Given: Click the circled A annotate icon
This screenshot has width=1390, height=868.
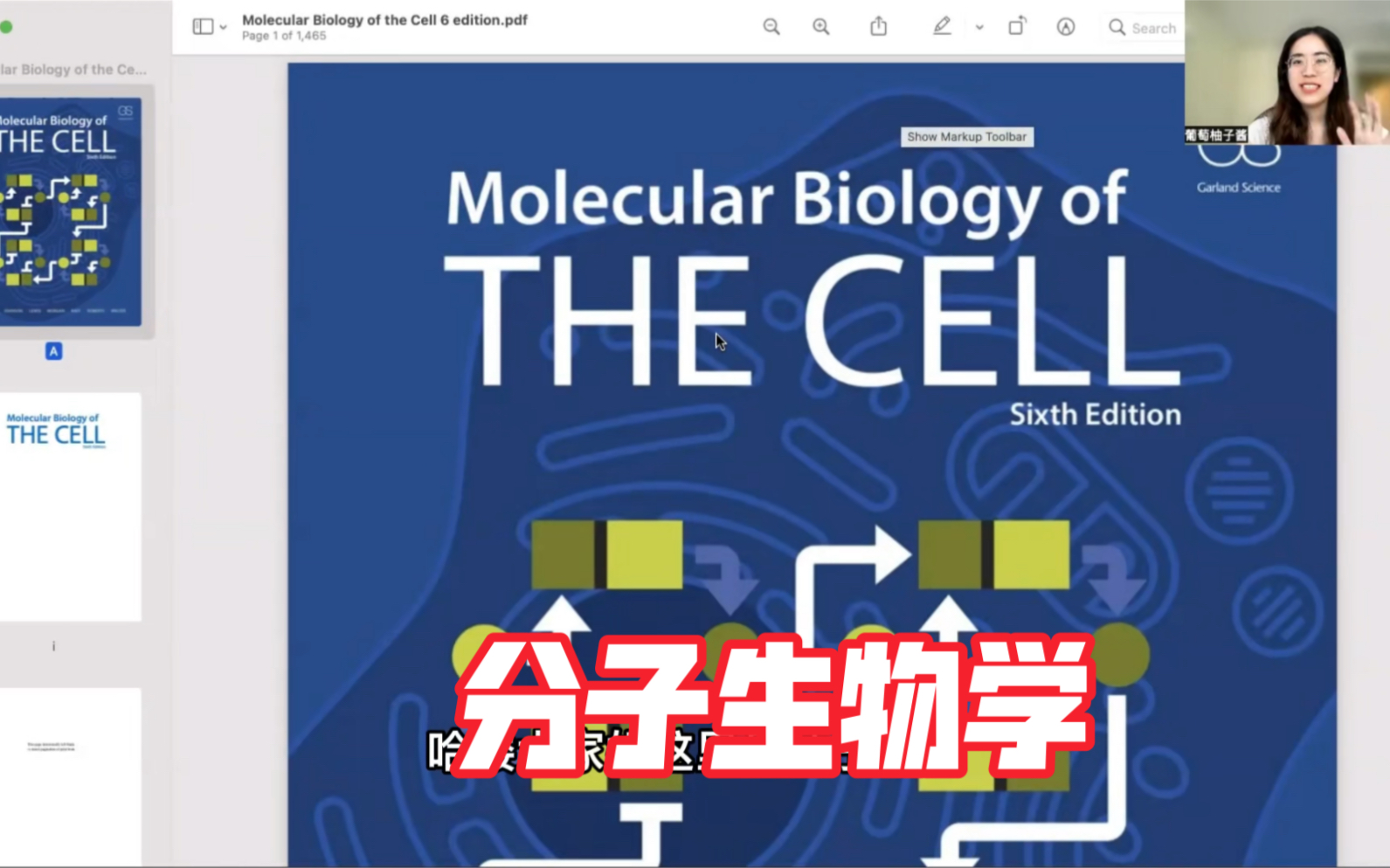Looking at the screenshot, I should coord(1066,27).
